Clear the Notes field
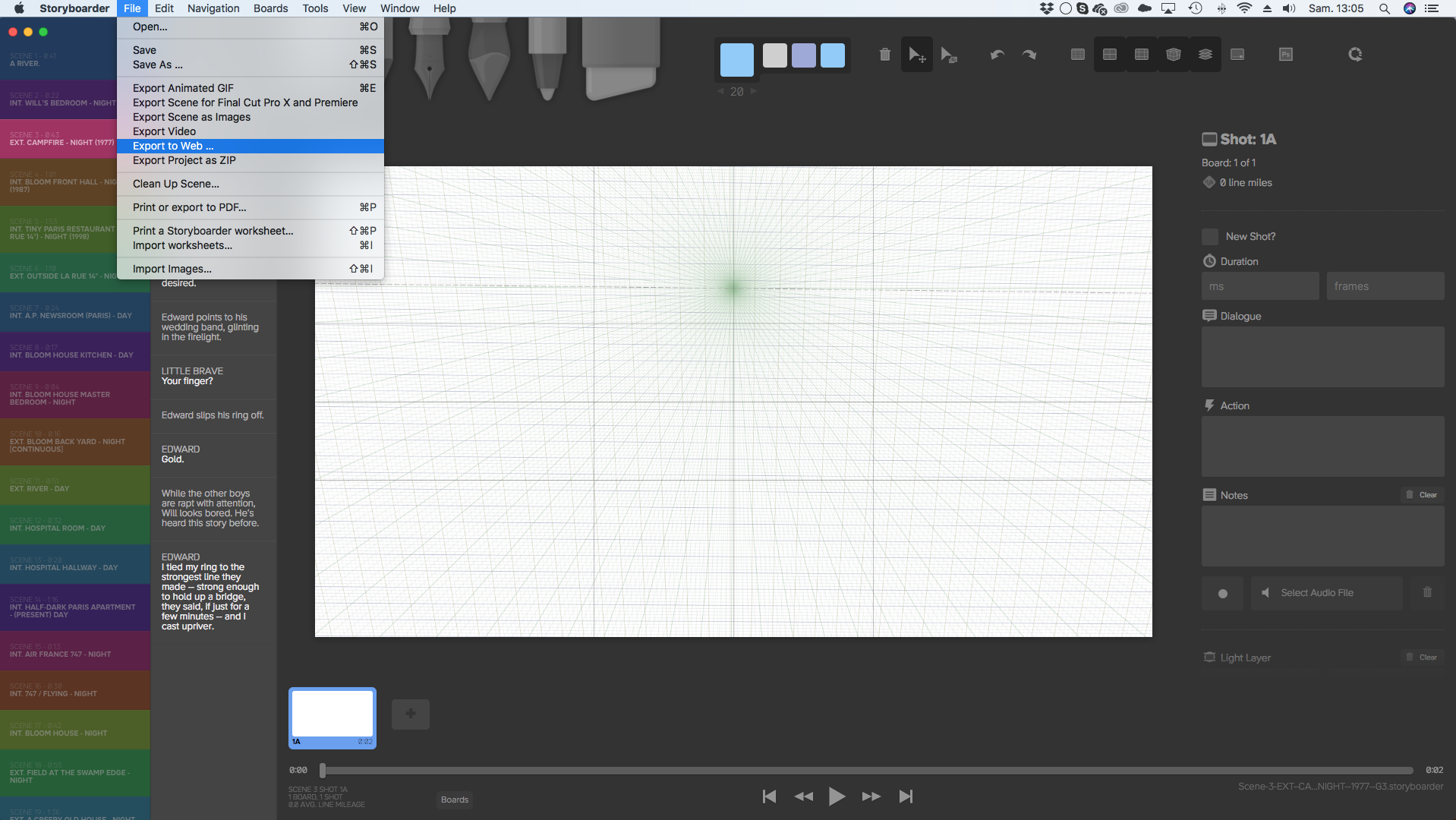This screenshot has height=820, width=1456. pos(1422,495)
